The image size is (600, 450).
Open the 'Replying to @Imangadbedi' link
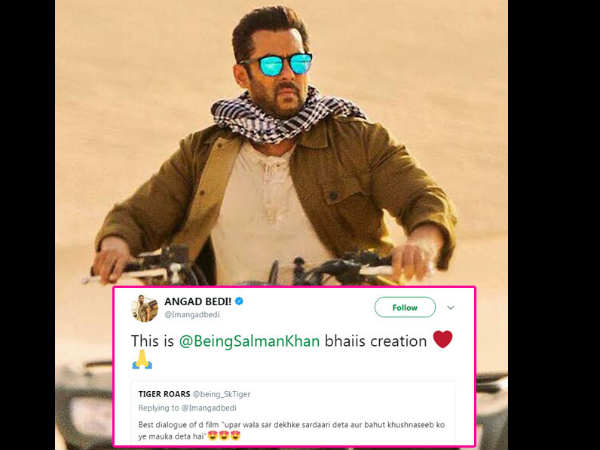point(188,408)
